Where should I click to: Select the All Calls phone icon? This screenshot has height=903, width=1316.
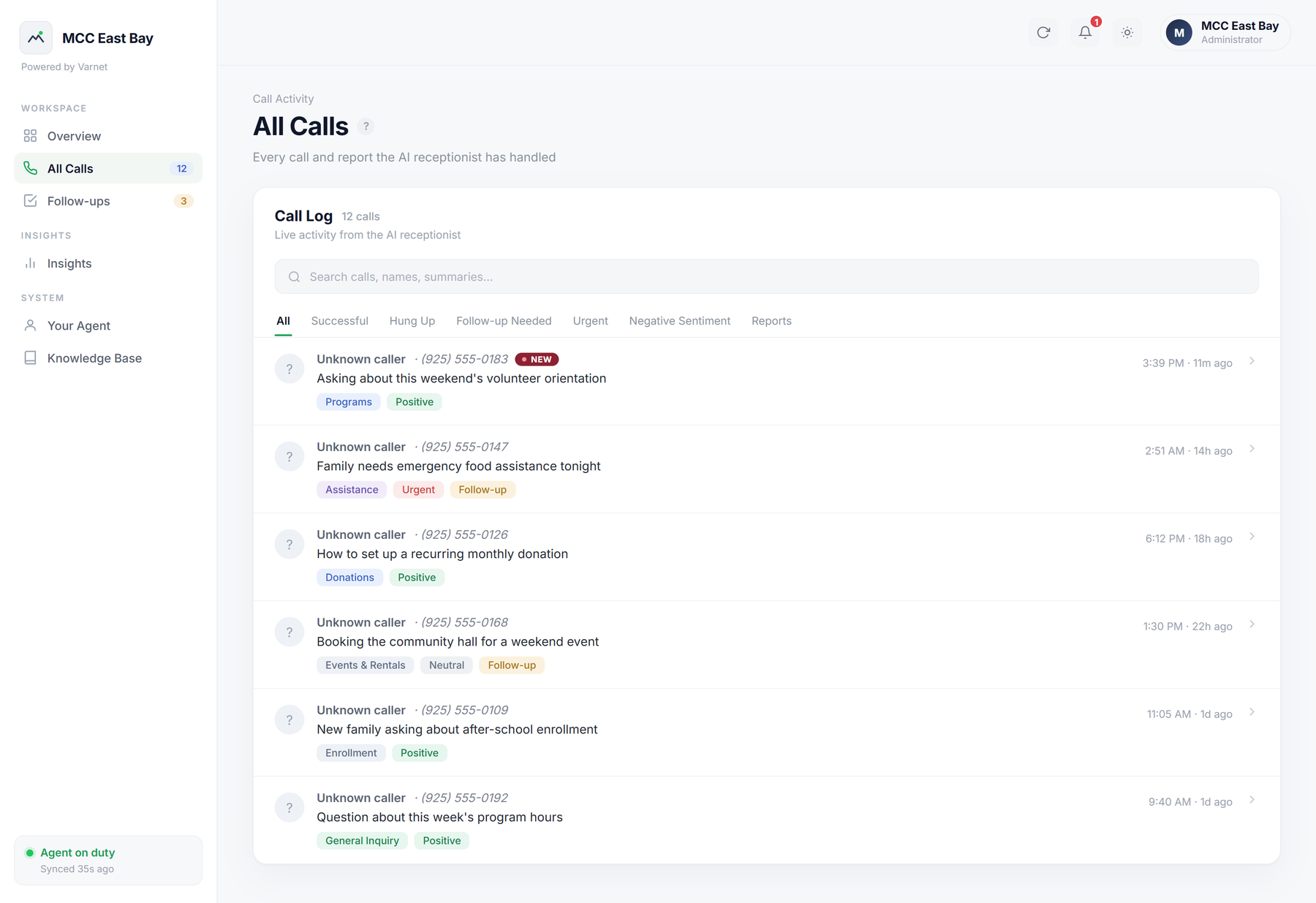(x=30, y=168)
